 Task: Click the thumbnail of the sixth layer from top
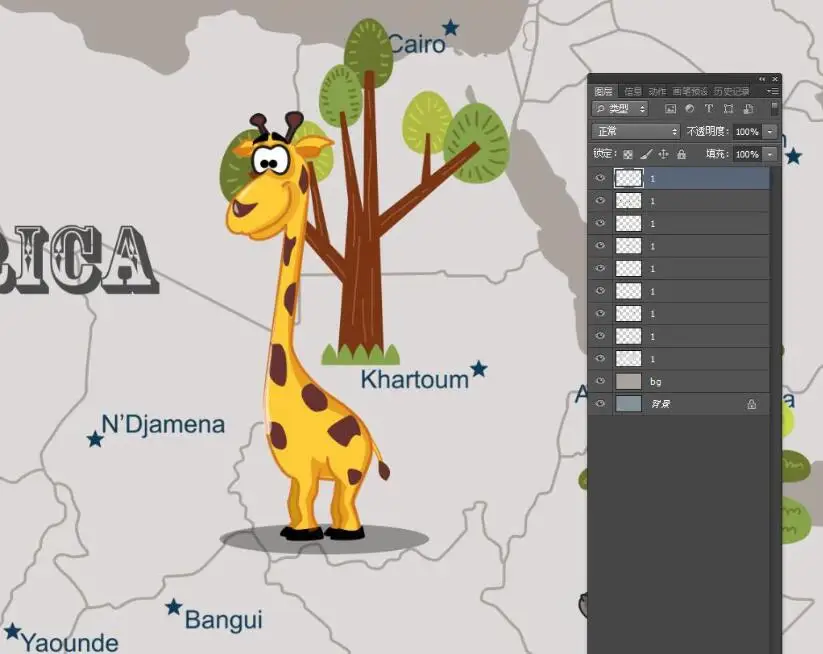tap(628, 291)
